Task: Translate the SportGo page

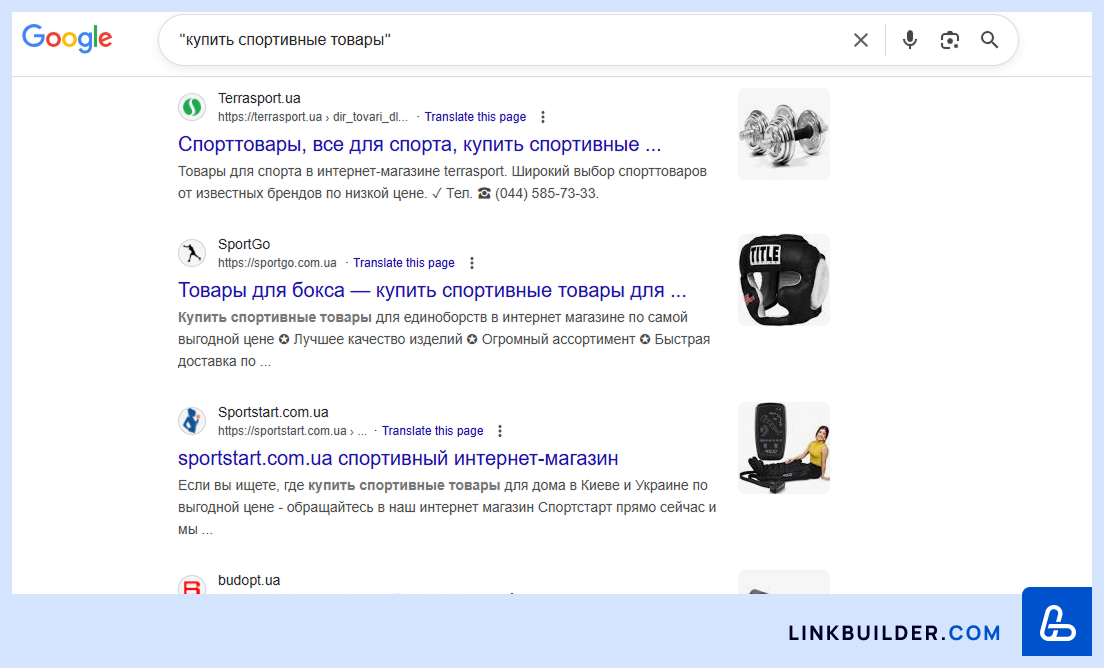Action: (x=403, y=263)
